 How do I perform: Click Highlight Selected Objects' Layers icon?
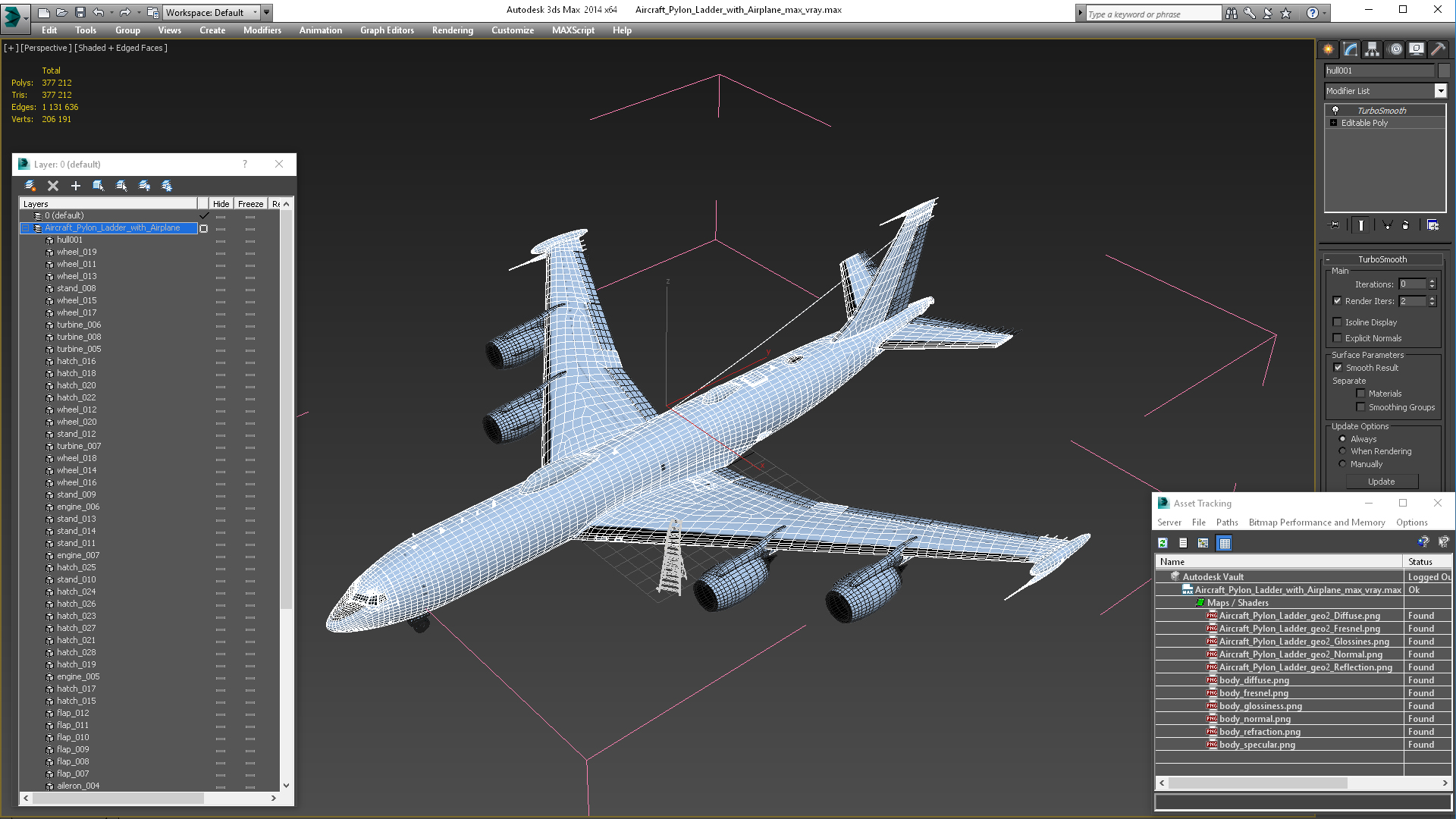tap(121, 186)
